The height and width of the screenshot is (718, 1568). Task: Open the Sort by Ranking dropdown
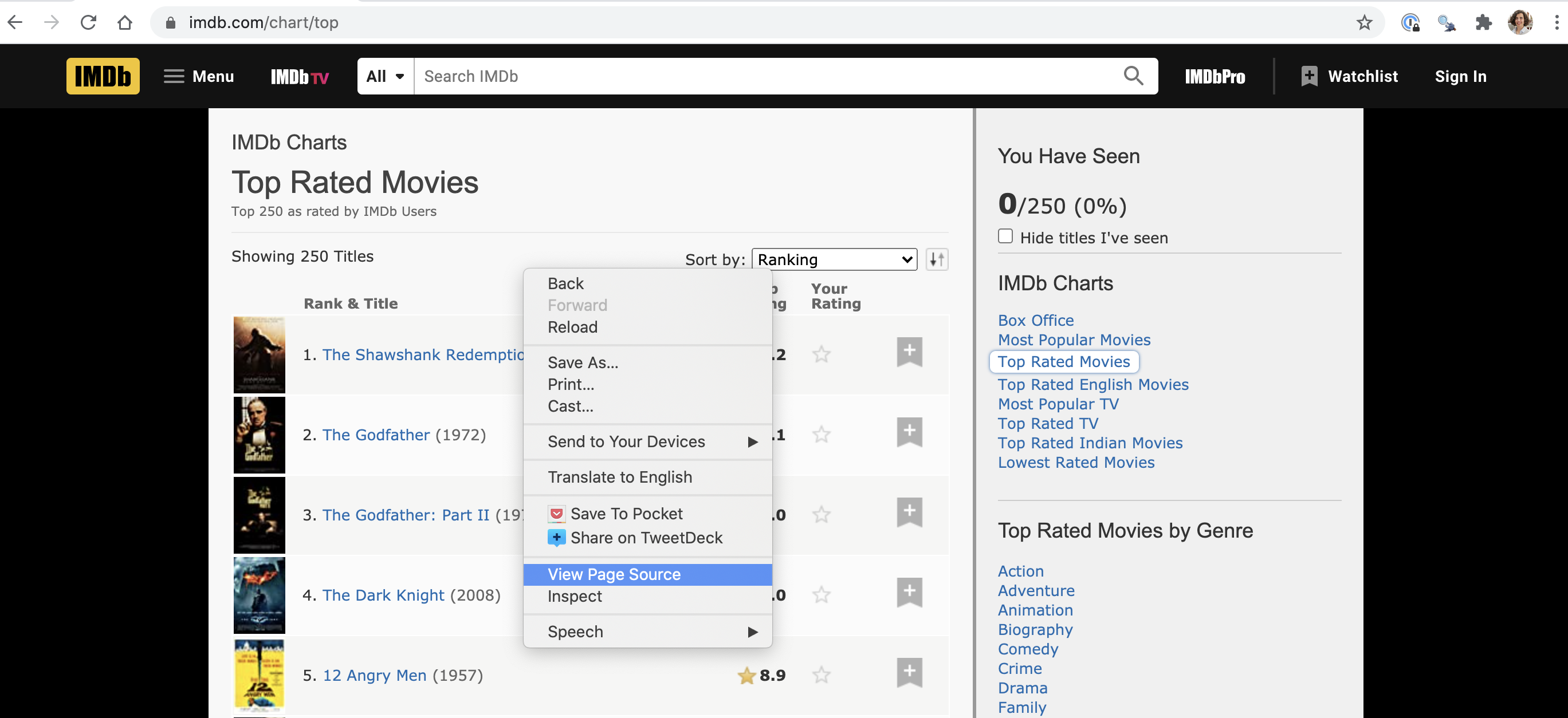pos(834,260)
